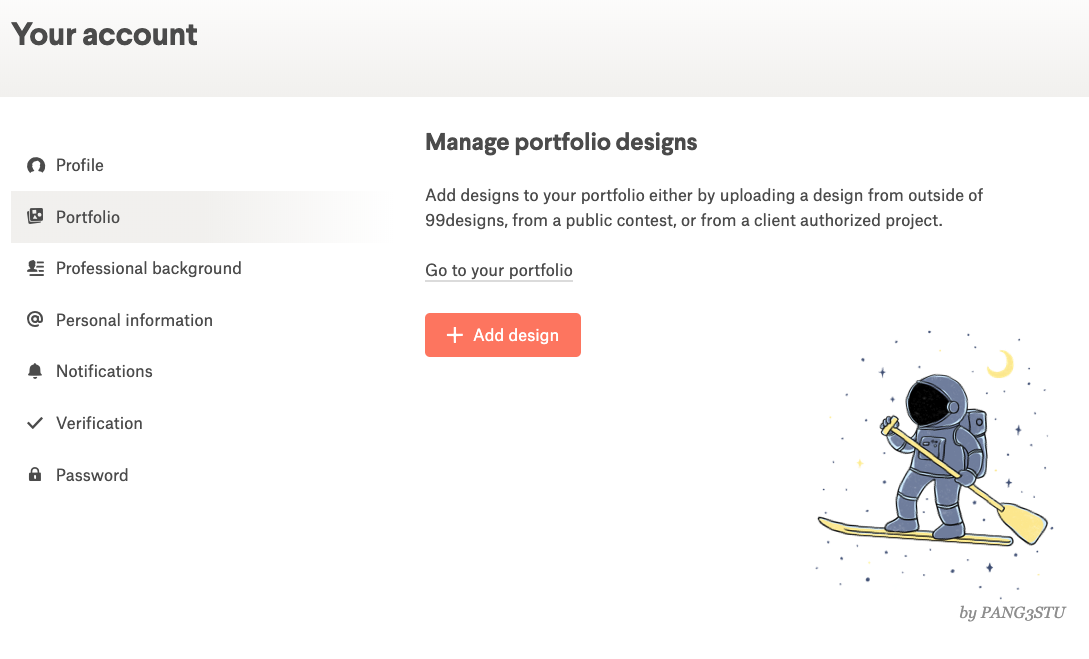Click the "Your account" page heading
Image resolution: width=1089 pixels, height=659 pixels.
coord(105,34)
